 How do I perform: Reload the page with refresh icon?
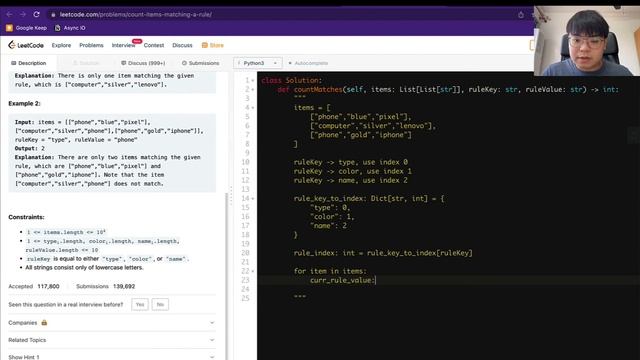pos(36,14)
